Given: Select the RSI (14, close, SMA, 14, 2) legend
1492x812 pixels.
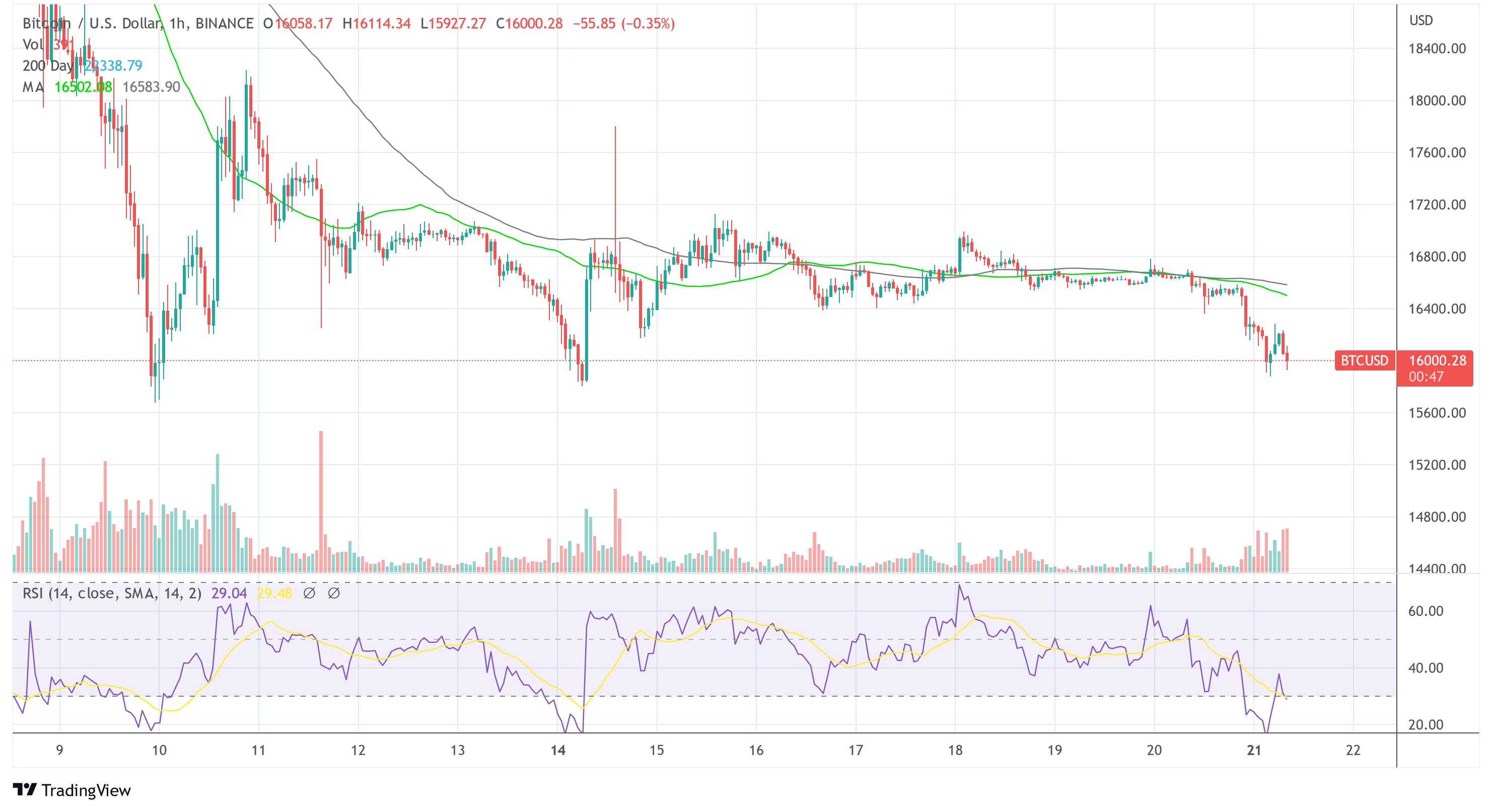Looking at the screenshot, I should [x=112, y=593].
